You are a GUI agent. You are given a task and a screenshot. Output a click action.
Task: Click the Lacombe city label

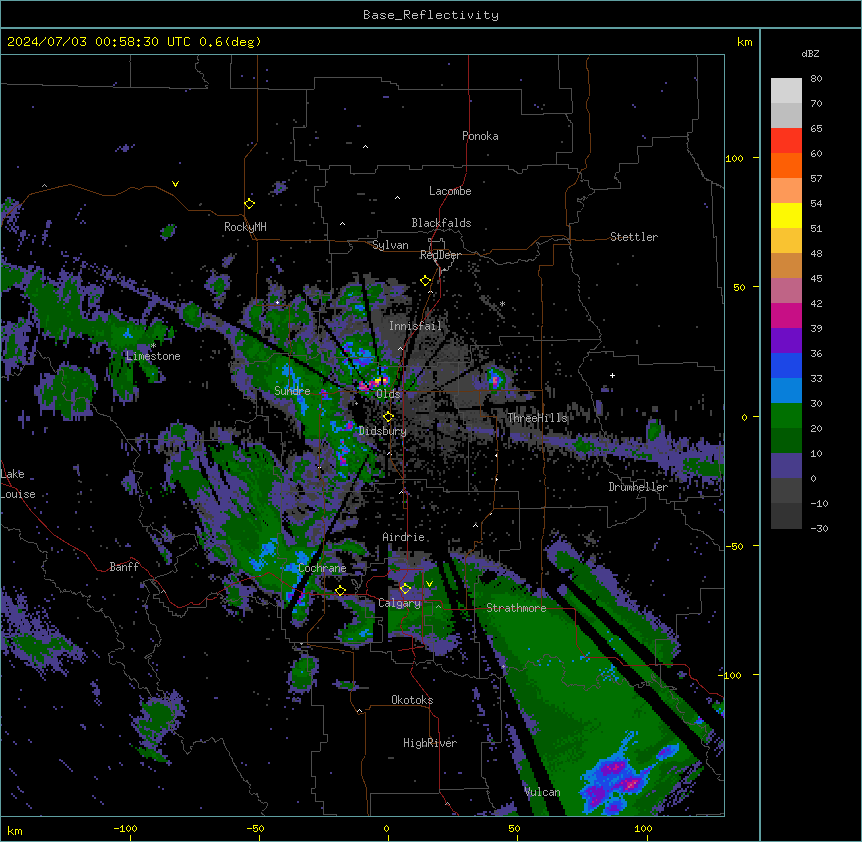point(450,191)
